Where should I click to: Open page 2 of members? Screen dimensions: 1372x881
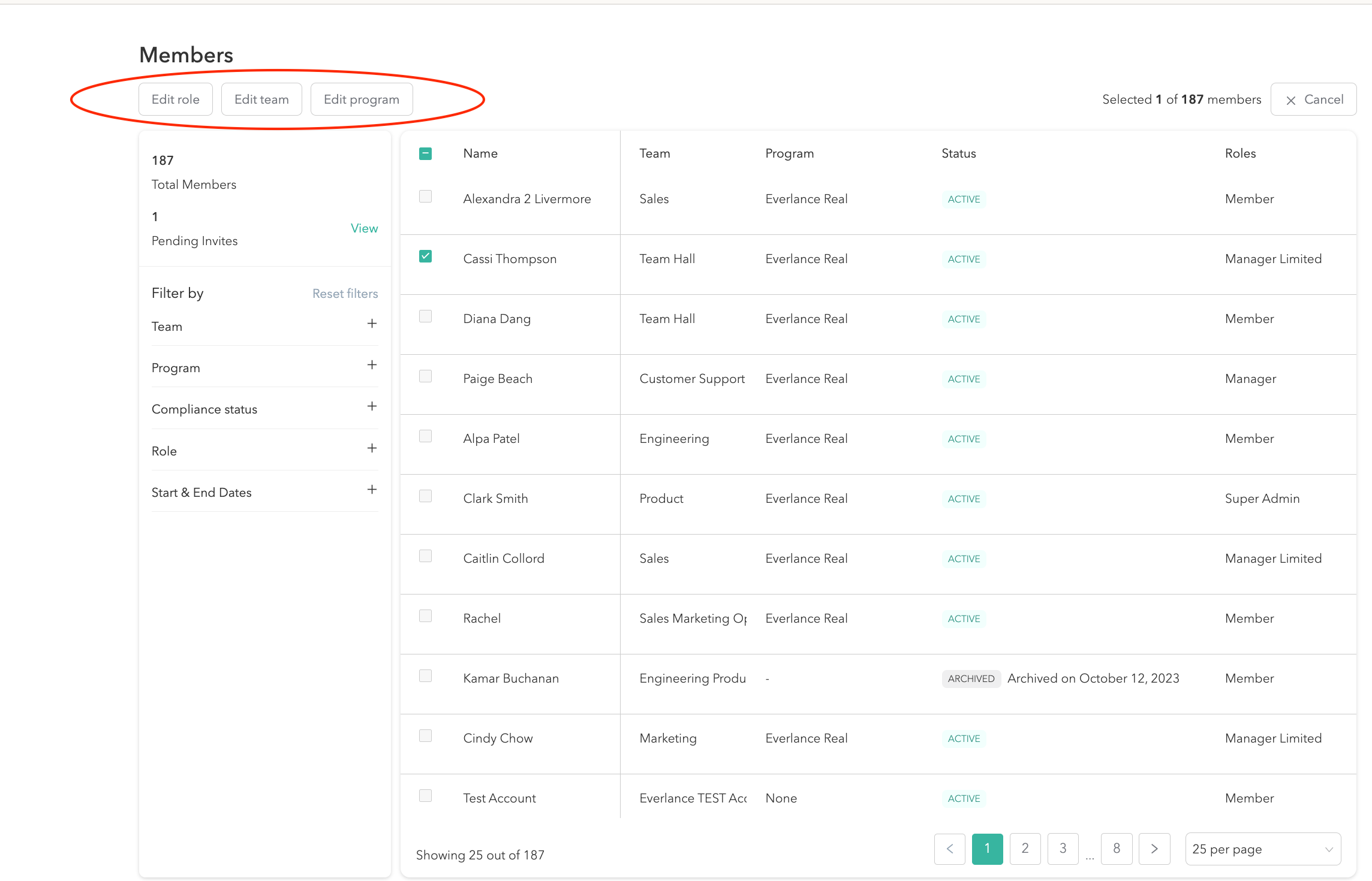pyautogui.click(x=1025, y=849)
